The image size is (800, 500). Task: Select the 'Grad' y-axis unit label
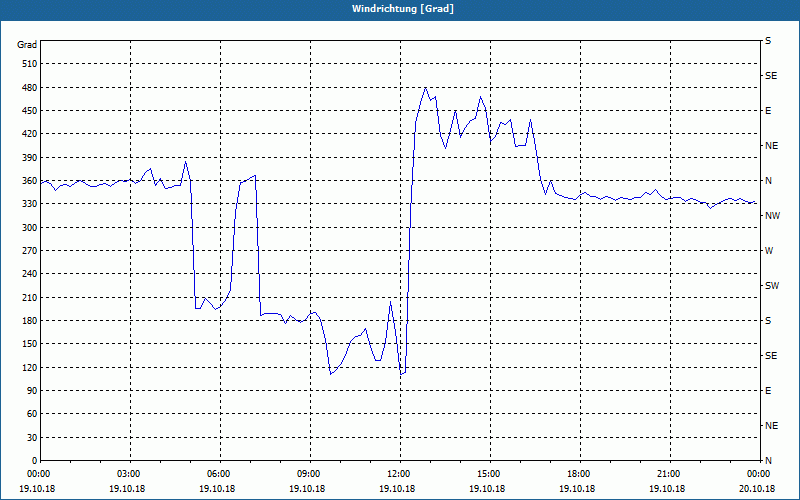[x=27, y=45]
